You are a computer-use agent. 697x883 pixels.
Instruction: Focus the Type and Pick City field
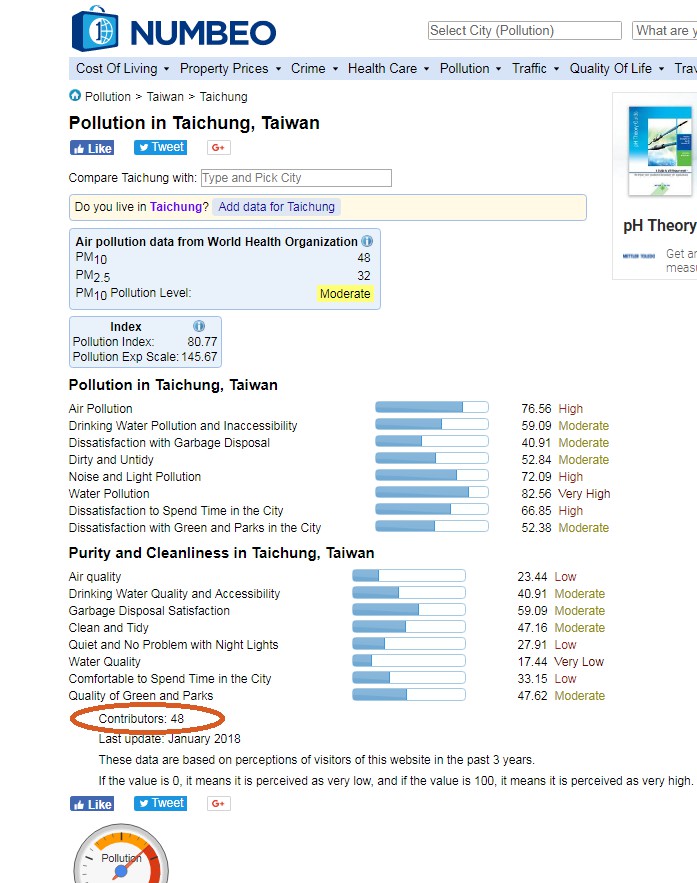[x=295, y=178]
